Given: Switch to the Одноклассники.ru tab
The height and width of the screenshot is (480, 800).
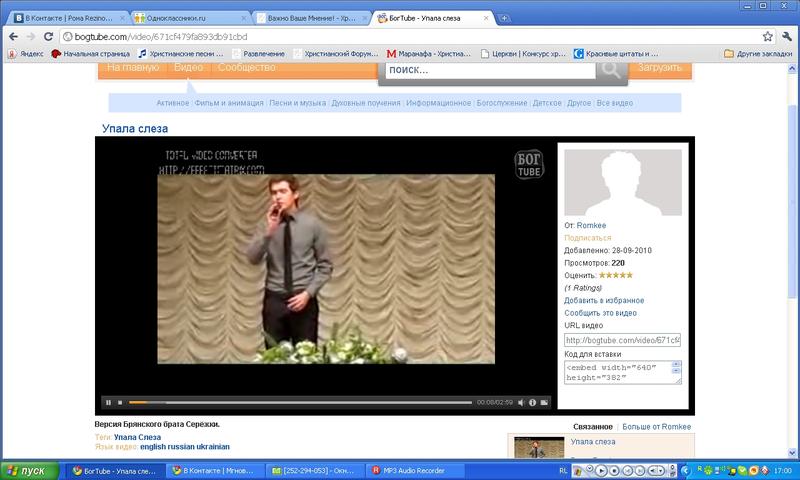Looking at the screenshot, I should (x=192, y=17).
